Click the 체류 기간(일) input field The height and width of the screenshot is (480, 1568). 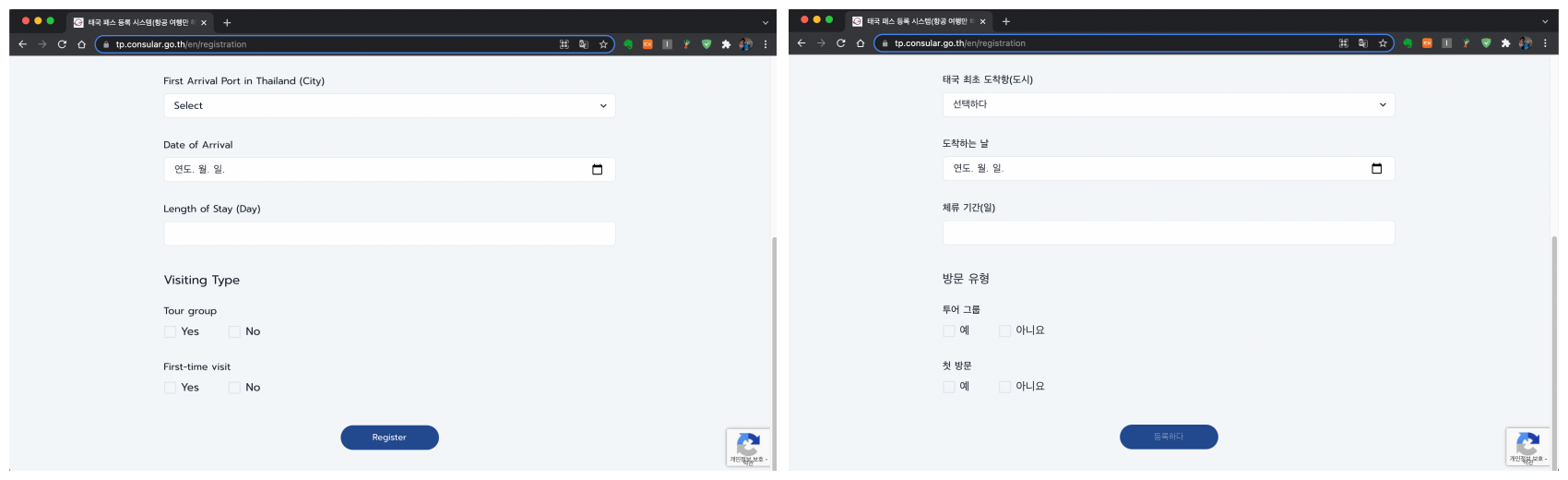[x=1169, y=233]
